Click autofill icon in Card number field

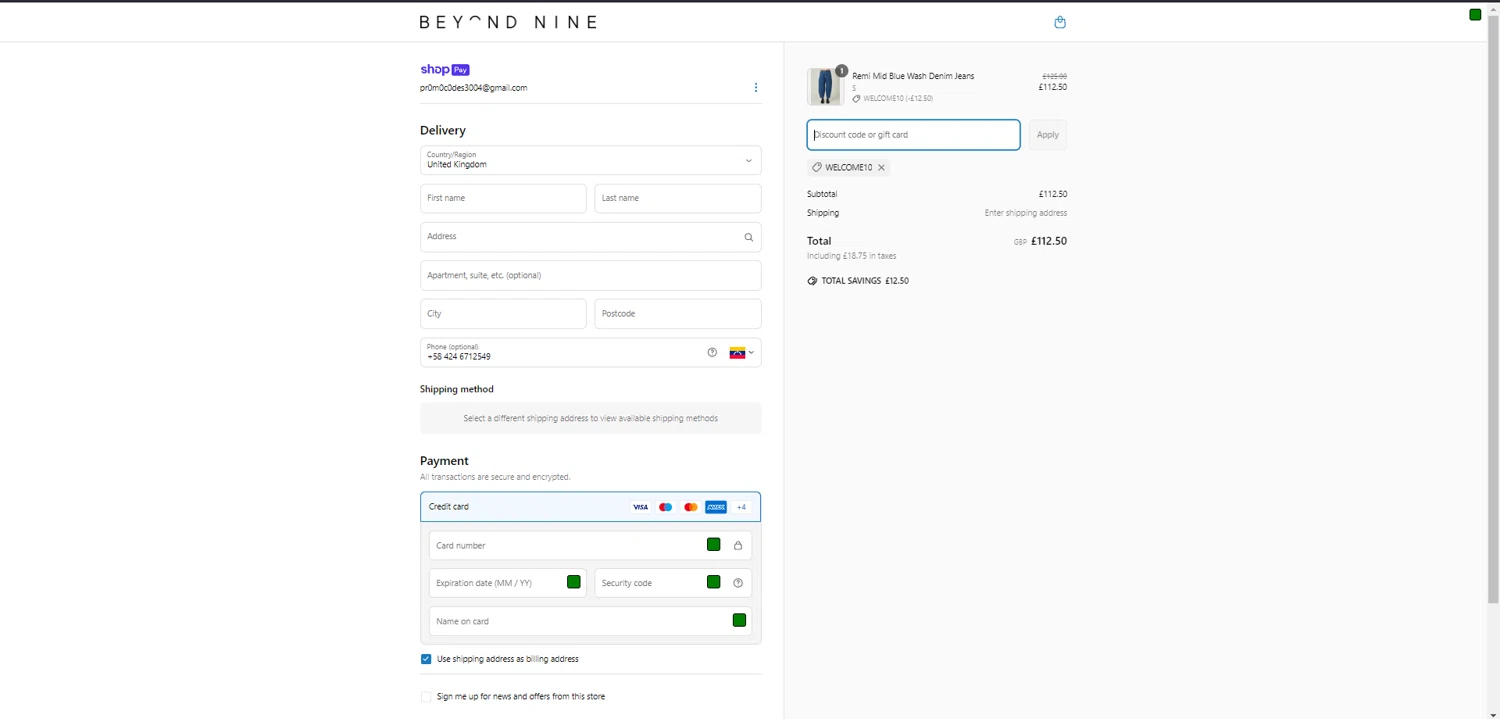pos(714,545)
